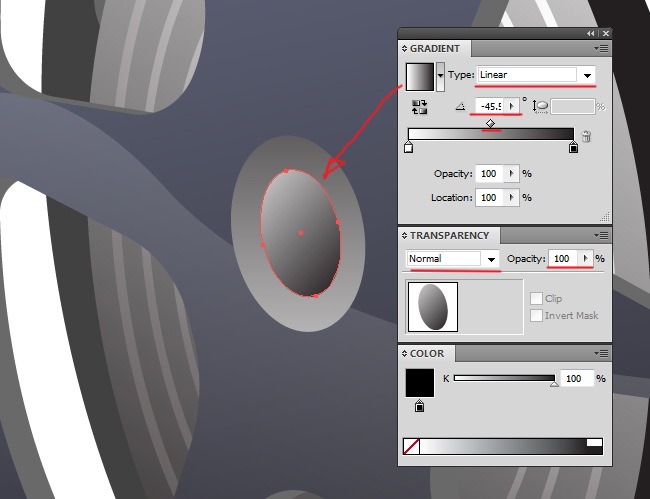Click the Transparency Opacity value field
The width and height of the screenshot is (650, 499).
[563, 259]
